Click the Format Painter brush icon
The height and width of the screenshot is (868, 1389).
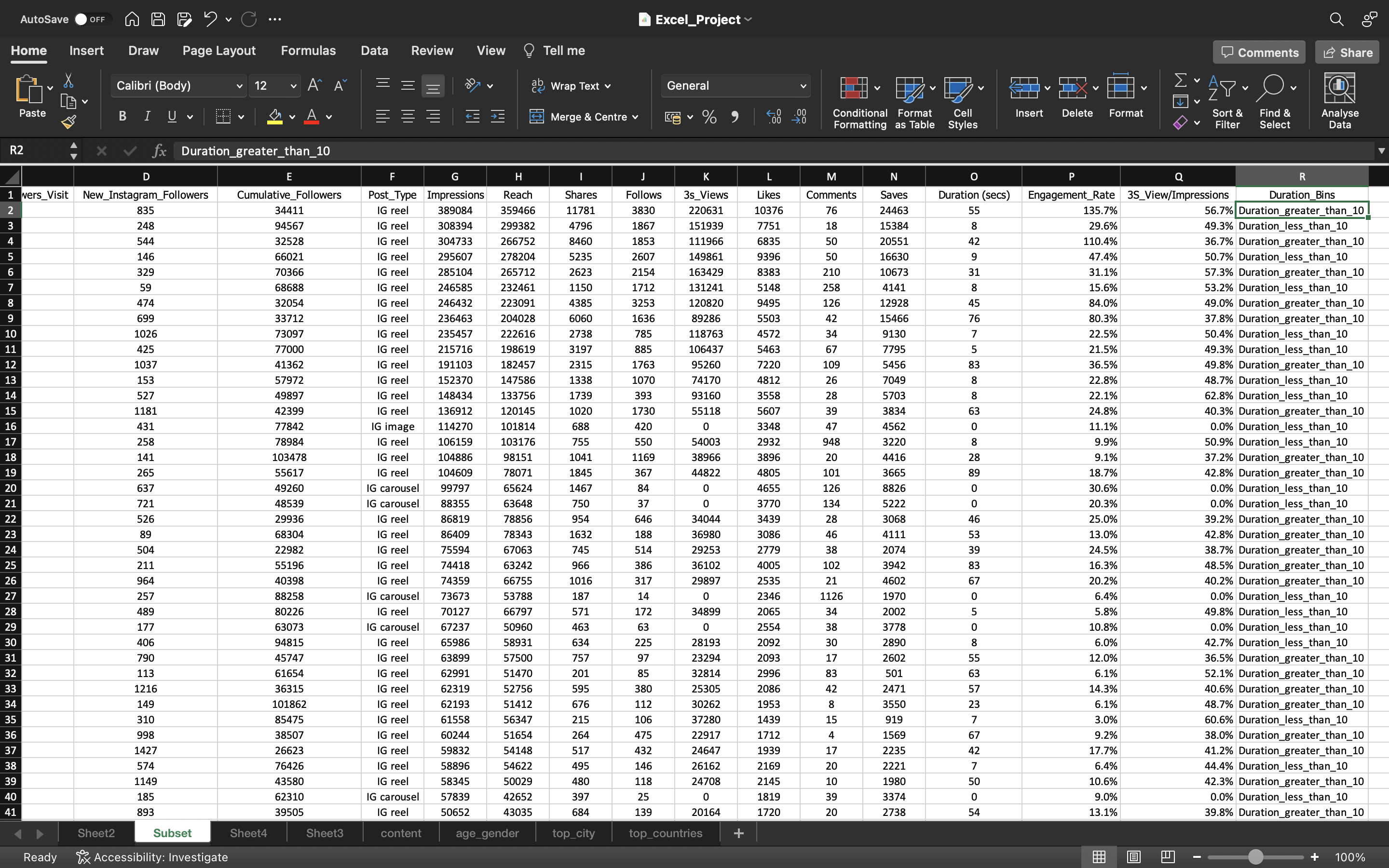point(68,121)
